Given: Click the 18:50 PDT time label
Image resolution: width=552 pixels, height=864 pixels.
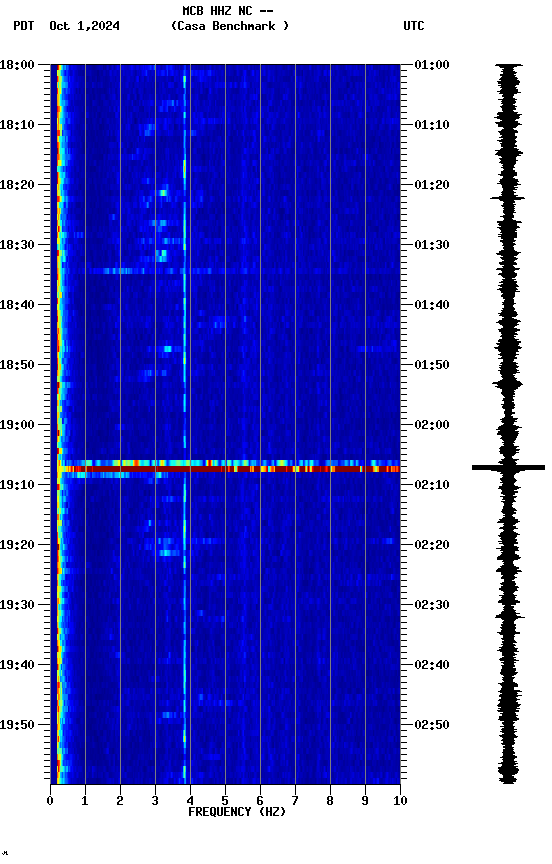Looking at the screenshot, I should (17, 365).
